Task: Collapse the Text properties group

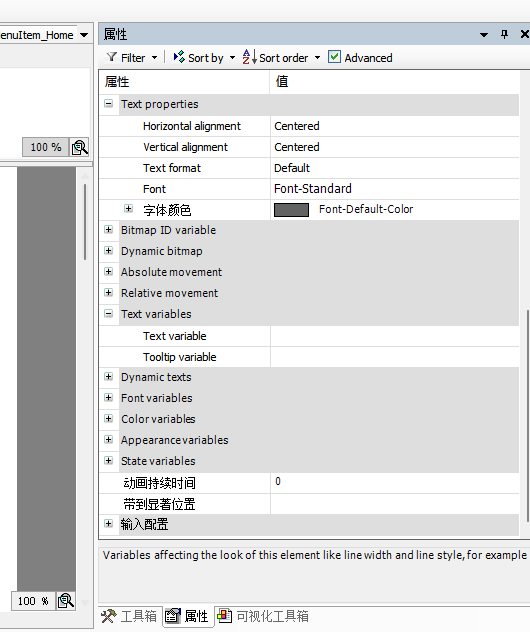Action: click(108, 104)
